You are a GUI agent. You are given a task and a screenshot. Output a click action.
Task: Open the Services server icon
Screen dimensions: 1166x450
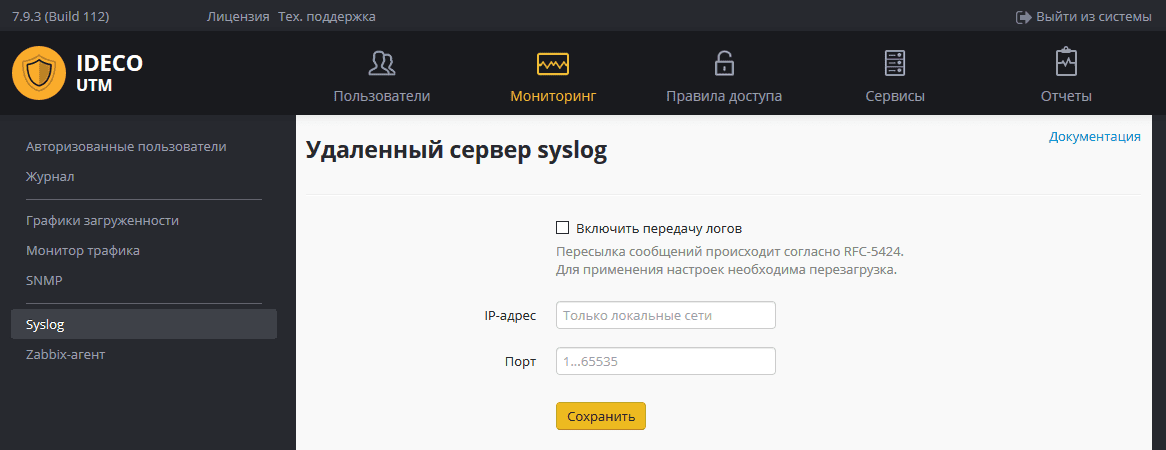(x=895, y=64)
